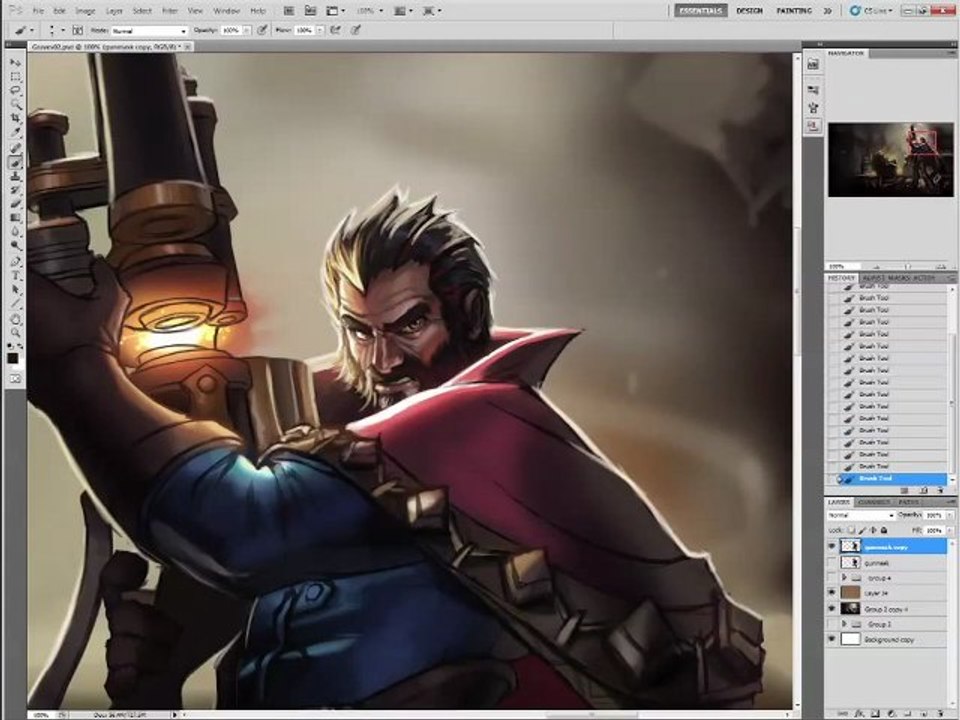Open the Tool Preset picker arrow
960x720 pixels.
click(x=32, y=30)
